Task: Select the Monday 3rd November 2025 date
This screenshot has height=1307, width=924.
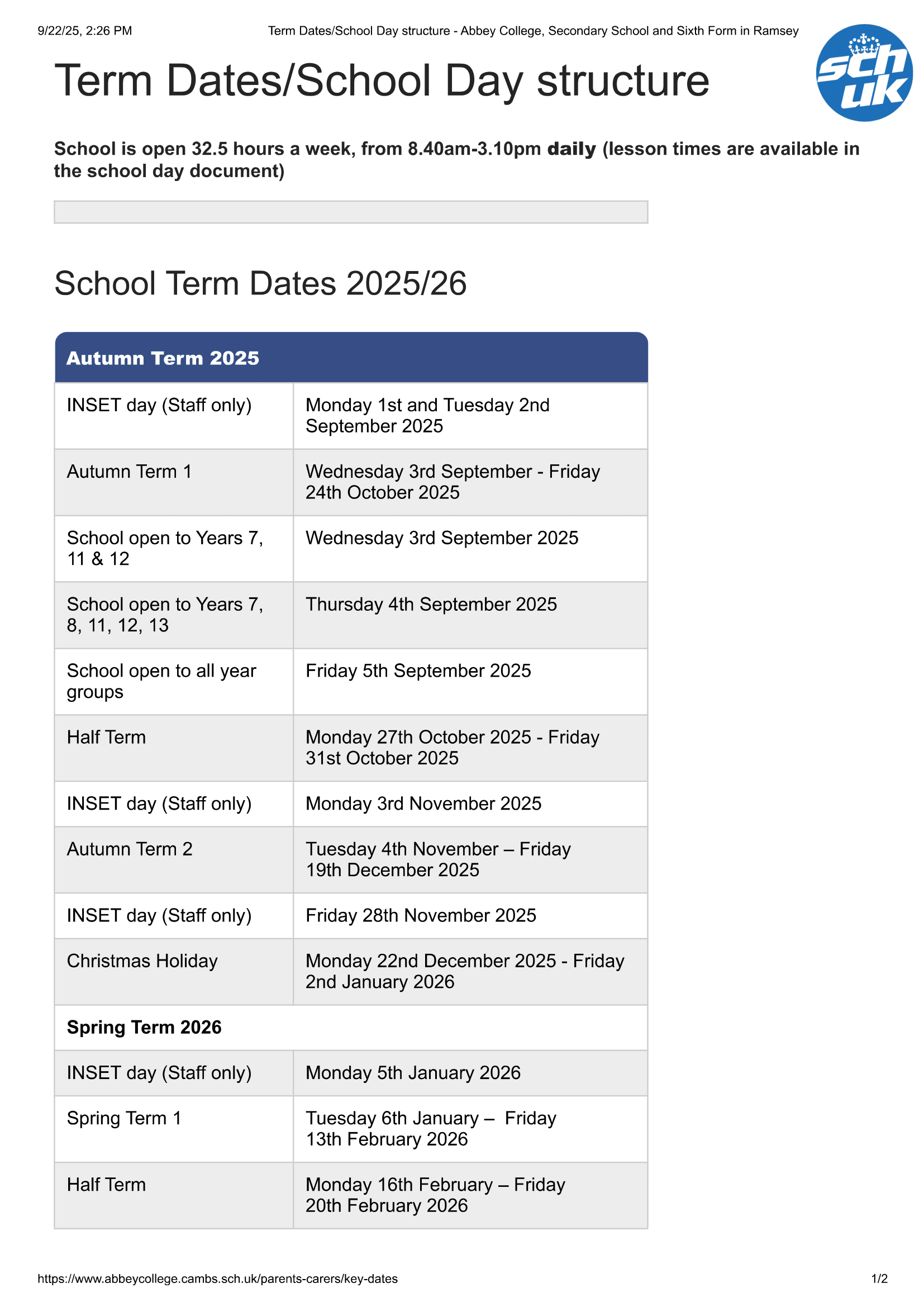Action: point(423,803)
